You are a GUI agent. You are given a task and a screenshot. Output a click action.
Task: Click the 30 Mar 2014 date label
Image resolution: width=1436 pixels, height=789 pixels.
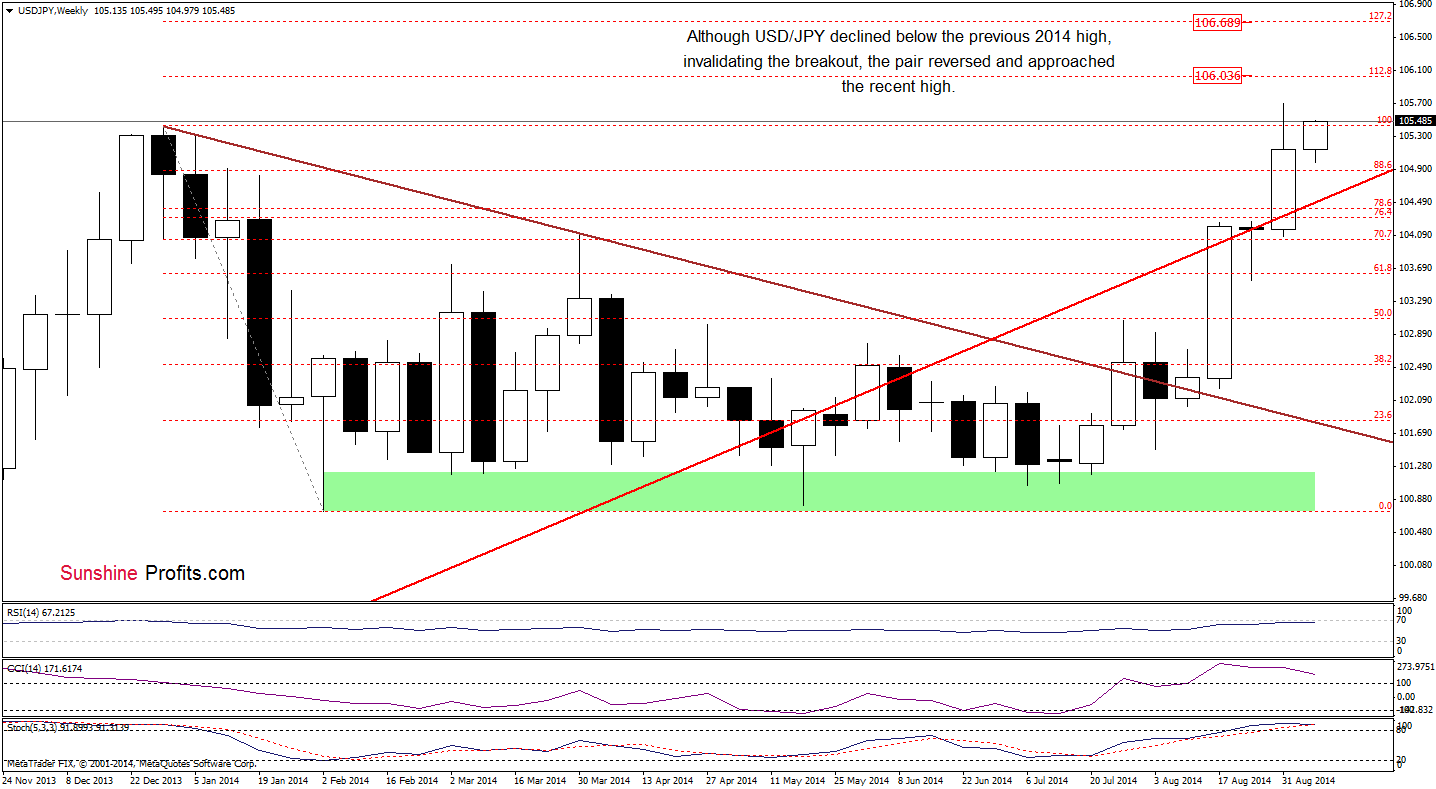tap(606, 780)
